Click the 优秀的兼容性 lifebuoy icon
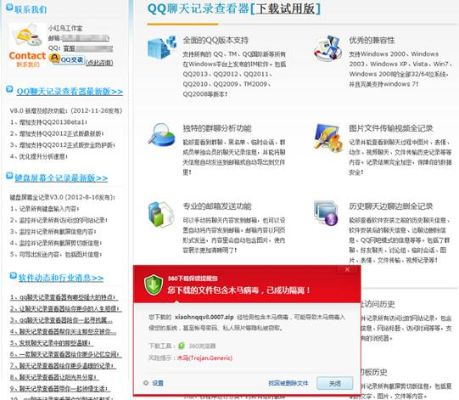Screen dimensions: 459x400 [328, 48]
